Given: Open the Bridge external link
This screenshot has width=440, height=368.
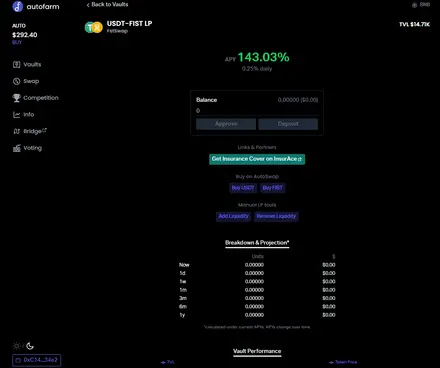Looking at the screenshot, I should 30,131.
